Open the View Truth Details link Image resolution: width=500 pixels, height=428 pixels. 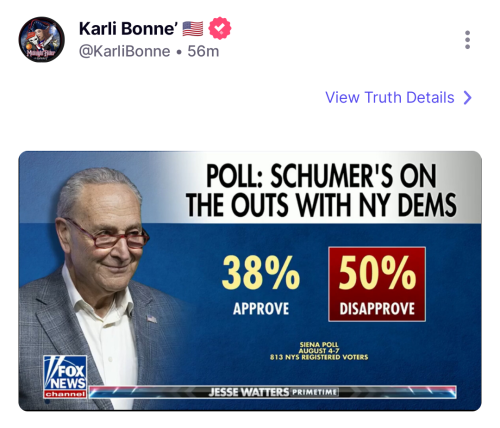pyautogui.click(x=390, y=98)
